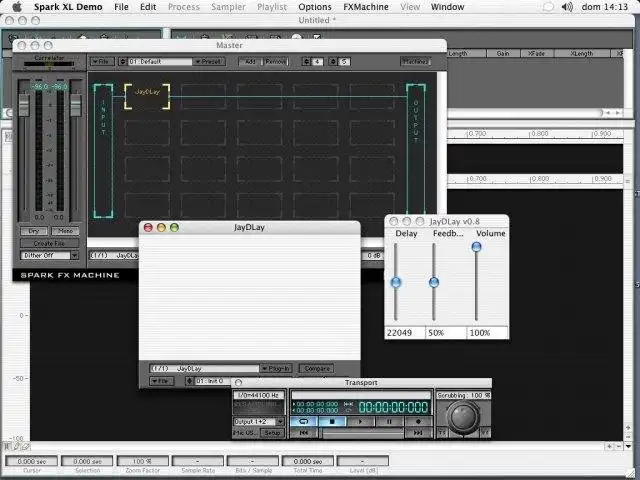
Task: Click the 100% volume value field
Action: tap(488, 333)
